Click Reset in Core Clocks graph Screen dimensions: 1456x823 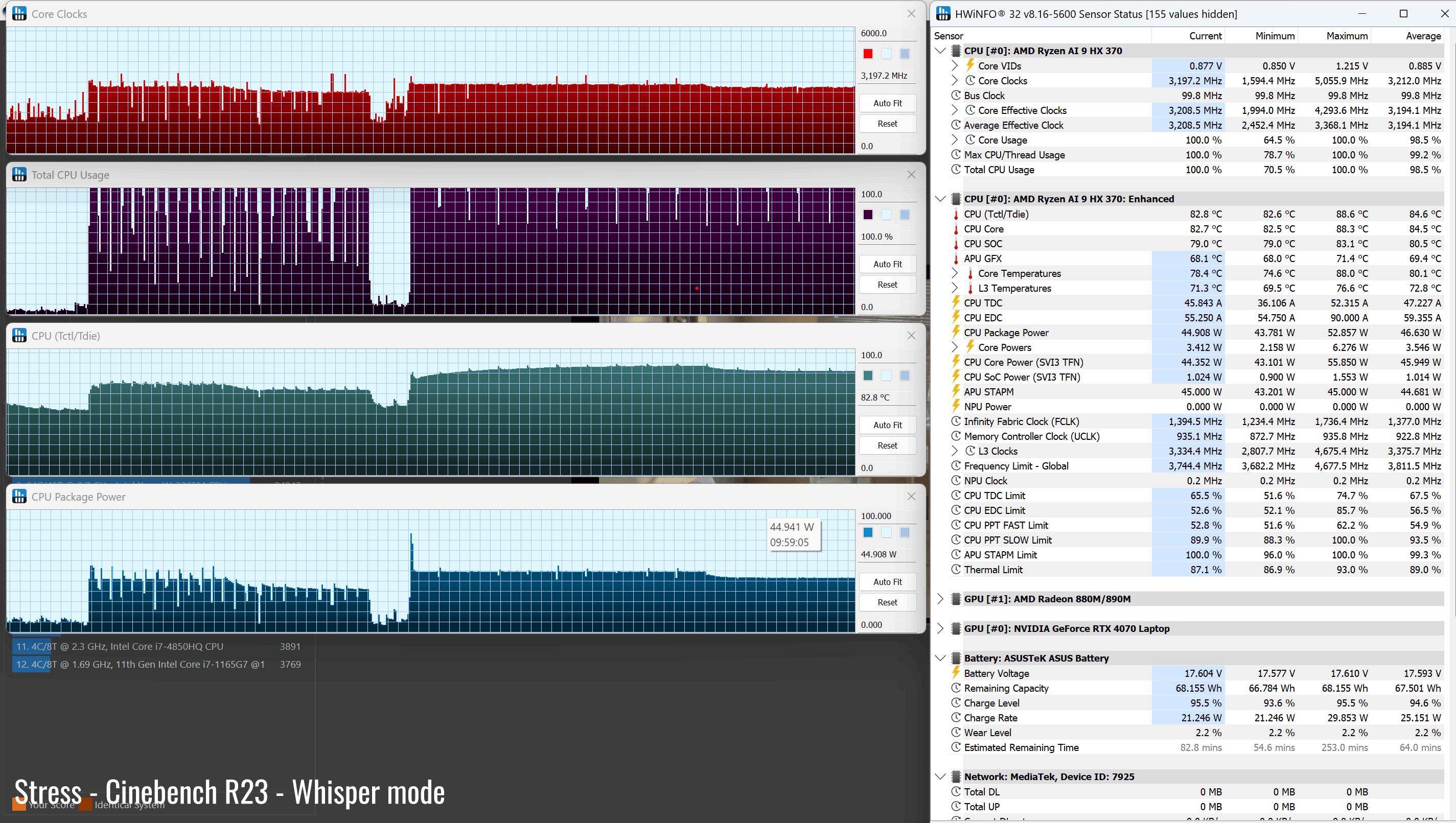pyautogui.click(x=887, y=124)
